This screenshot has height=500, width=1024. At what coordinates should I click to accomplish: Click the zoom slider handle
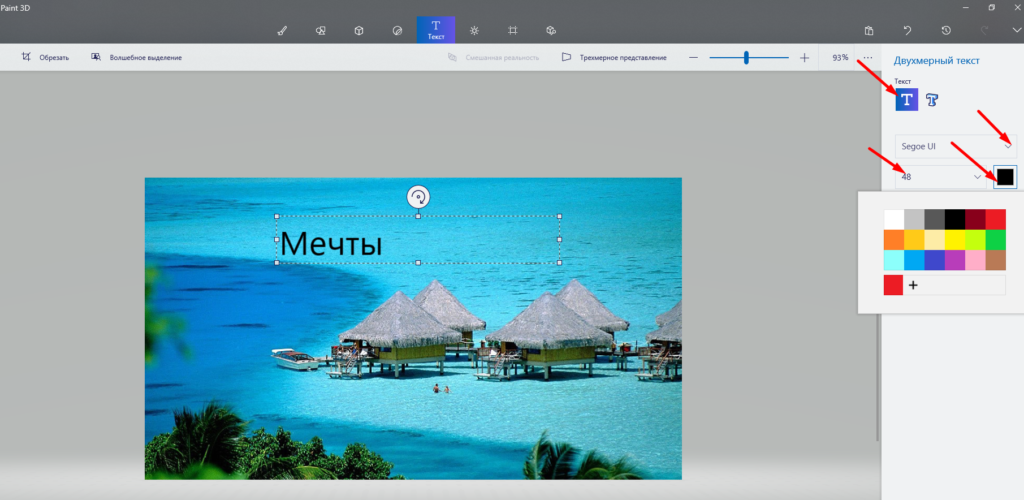click(746, 57)
